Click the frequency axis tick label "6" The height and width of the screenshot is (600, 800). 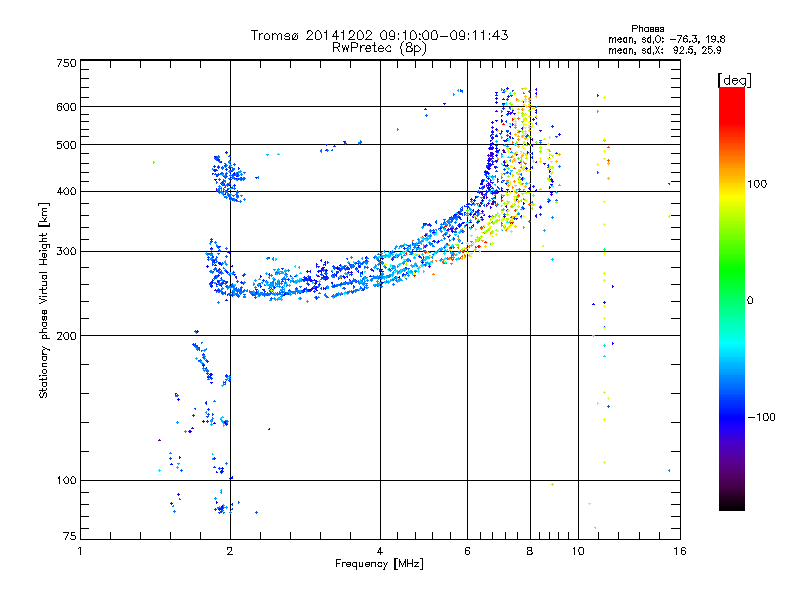coord(467,551)
